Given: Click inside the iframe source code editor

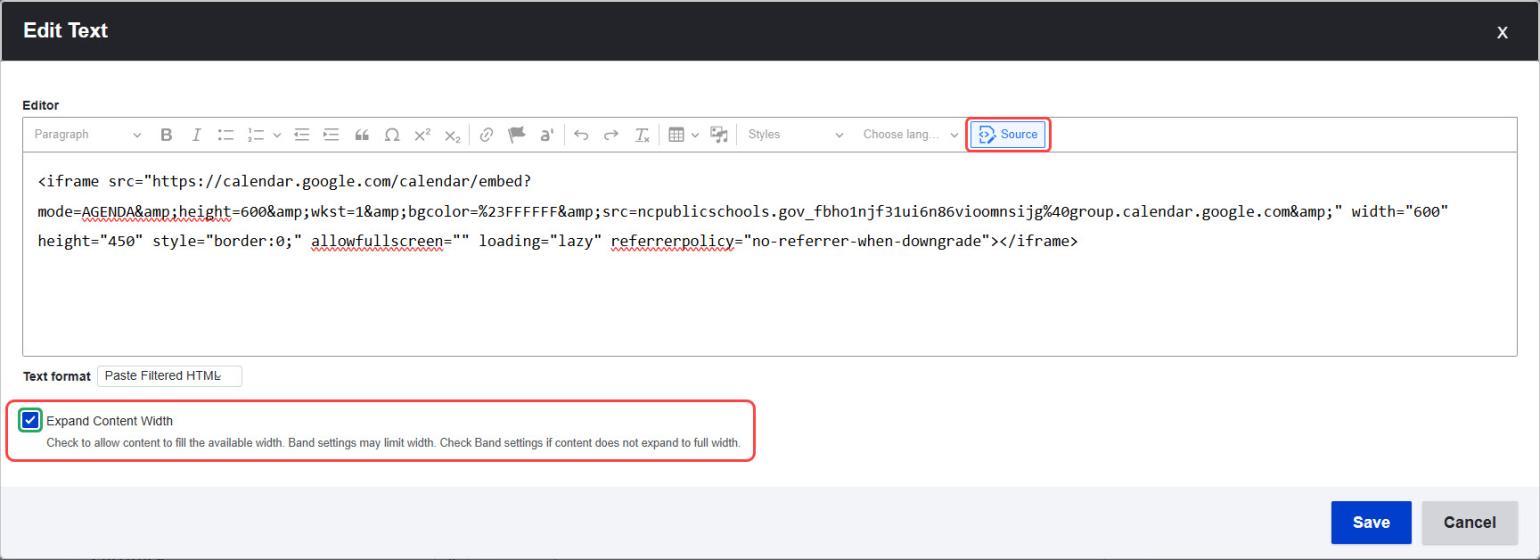Looking at the screenshot, I should (x=769, y=254).
